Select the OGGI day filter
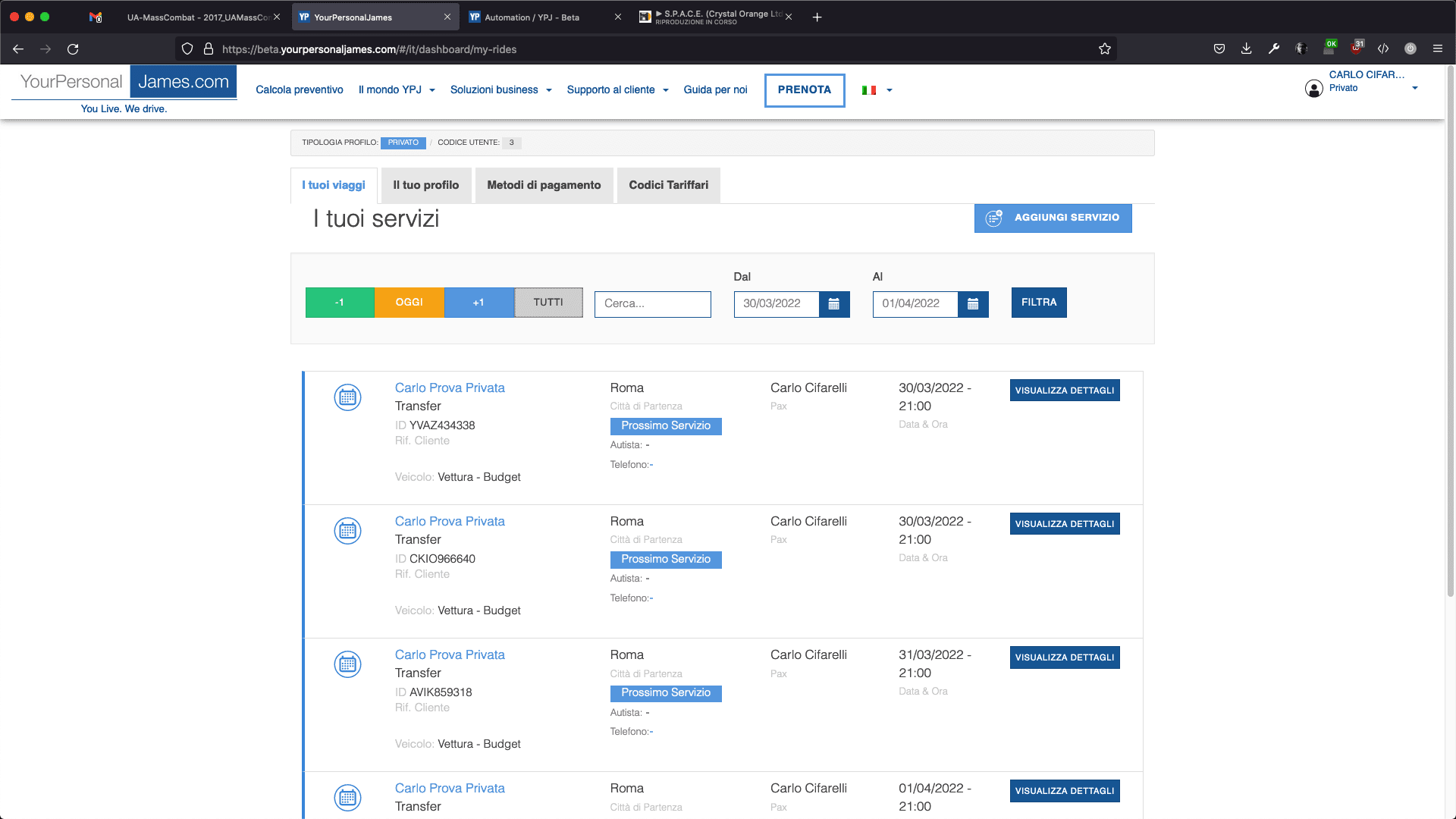 point(409,303)
